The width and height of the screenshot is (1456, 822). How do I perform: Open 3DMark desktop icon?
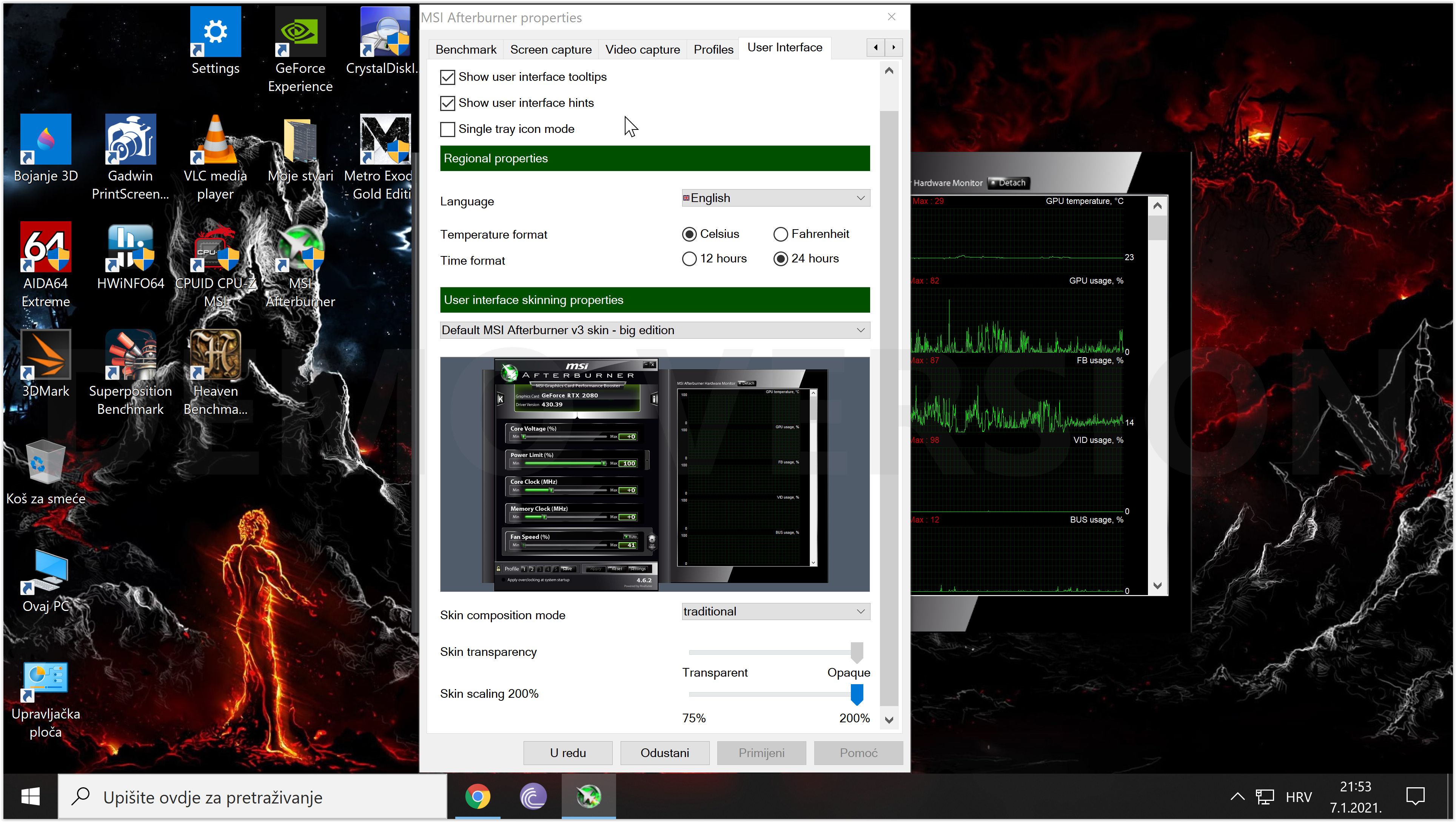coord(46,364)
